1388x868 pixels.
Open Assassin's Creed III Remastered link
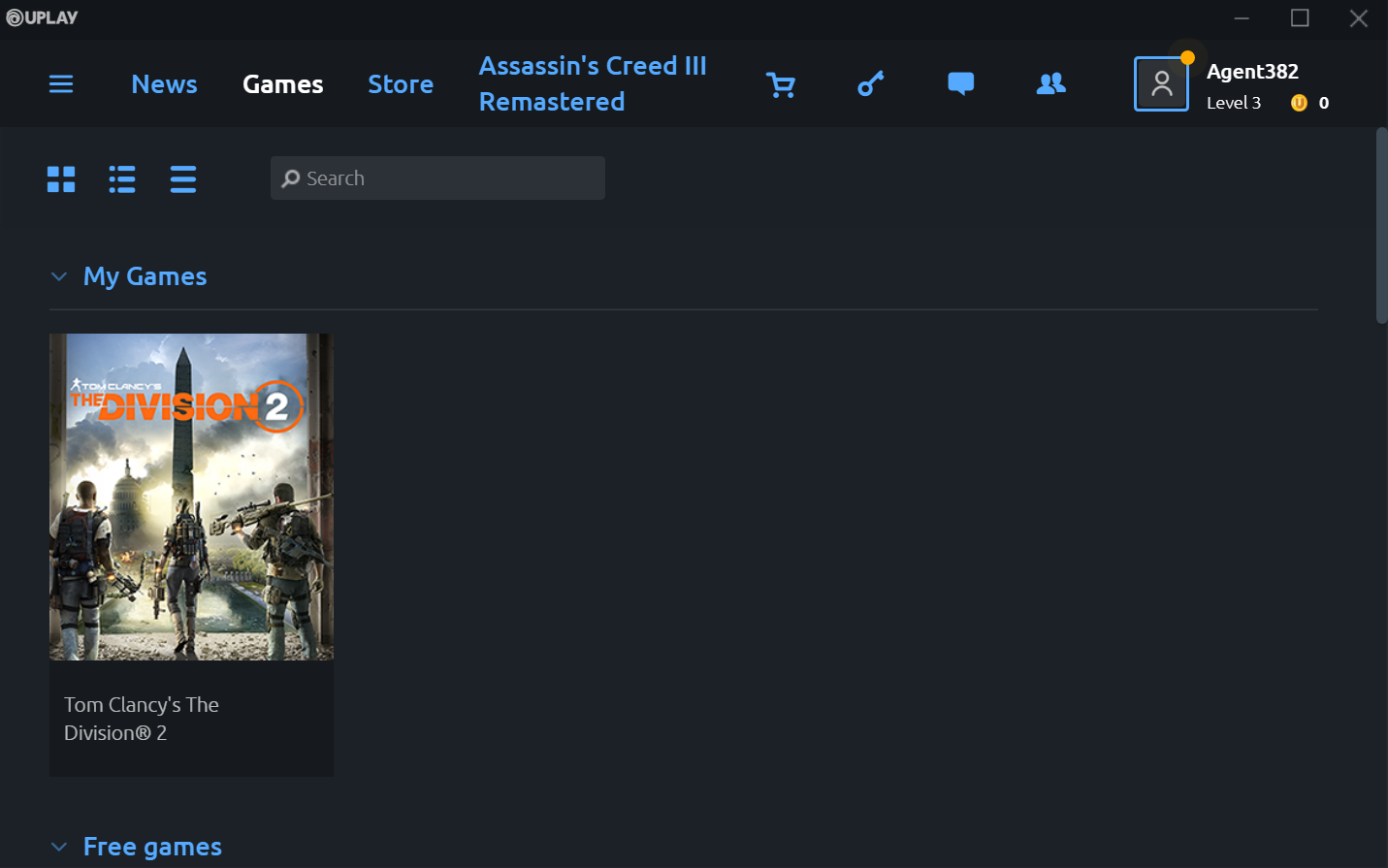tap(593, 83)
